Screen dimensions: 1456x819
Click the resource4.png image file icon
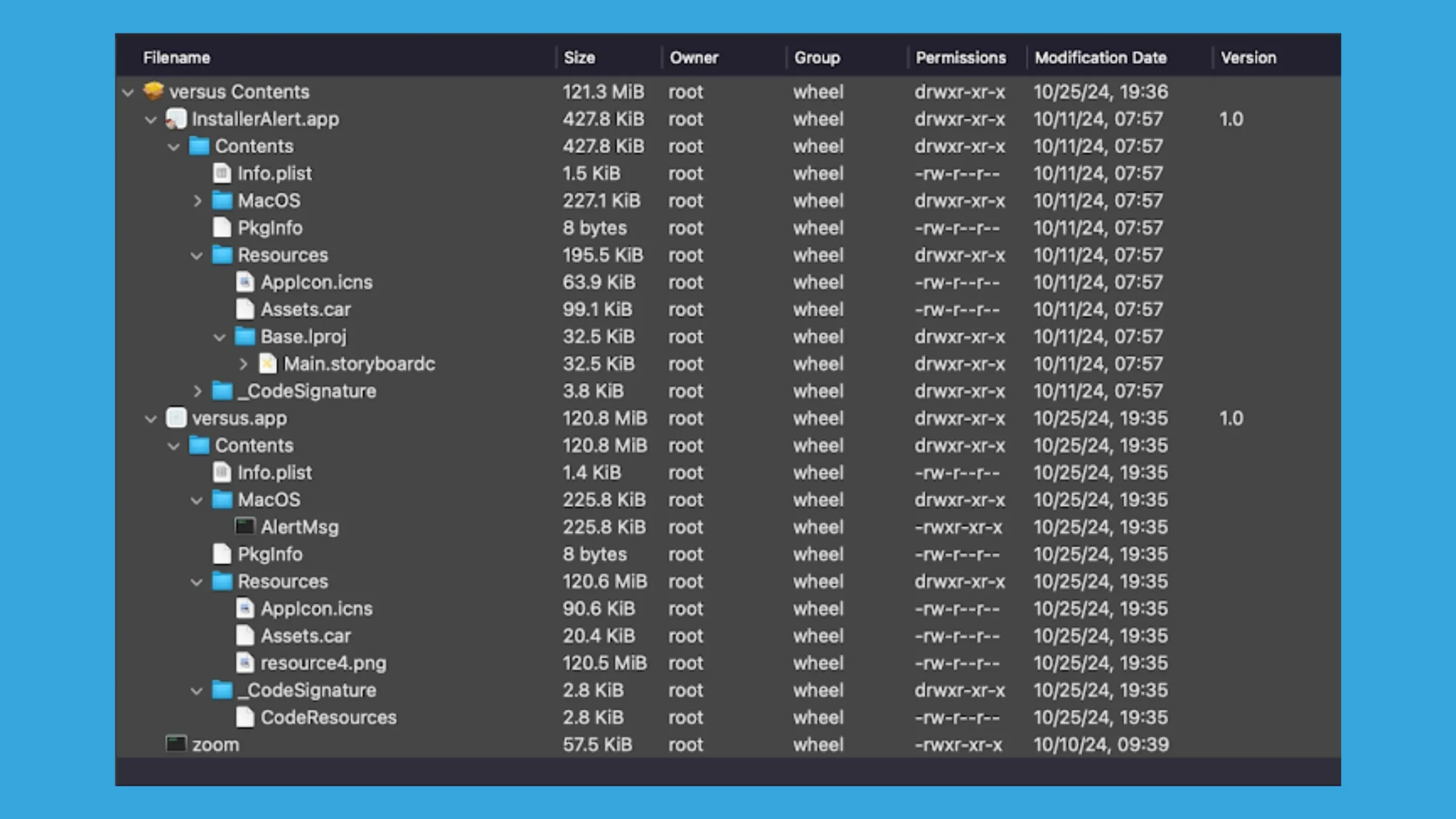coord(245,663)
